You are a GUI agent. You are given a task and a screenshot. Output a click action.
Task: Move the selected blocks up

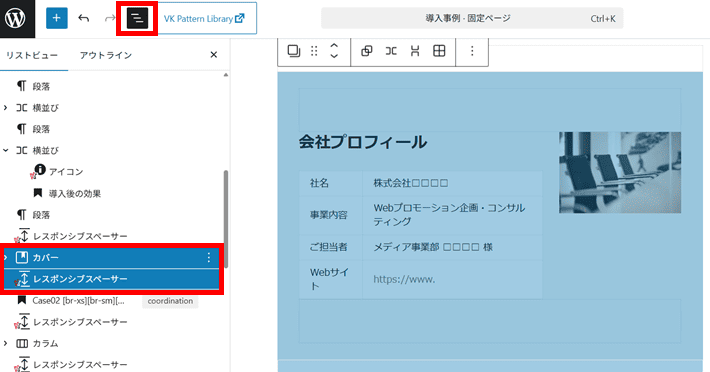point(334,46)
